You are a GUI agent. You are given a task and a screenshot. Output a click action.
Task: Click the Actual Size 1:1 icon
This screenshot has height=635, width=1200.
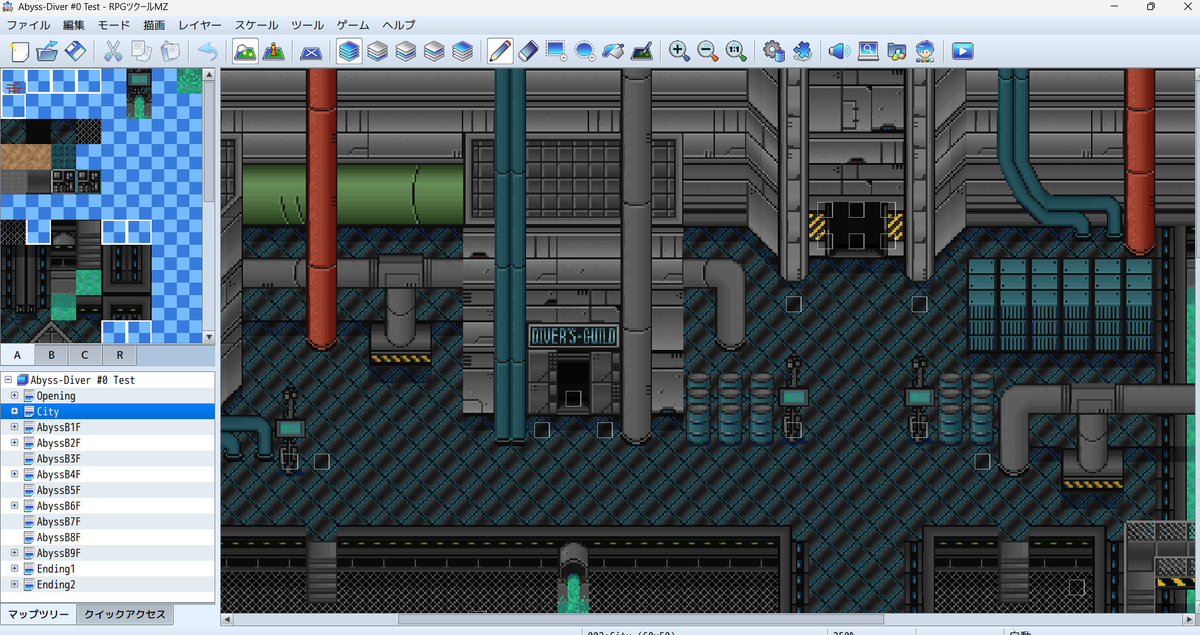click(x=737, y=51)
